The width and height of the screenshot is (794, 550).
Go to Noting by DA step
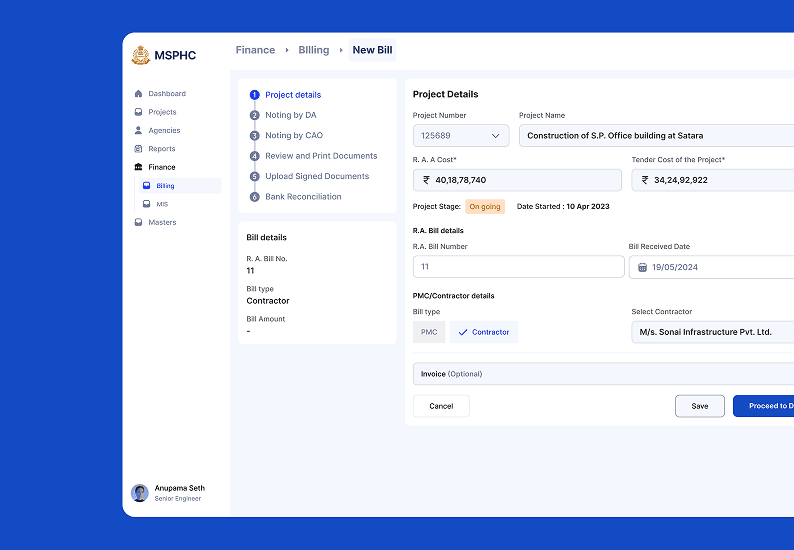[x=290, y=115]
